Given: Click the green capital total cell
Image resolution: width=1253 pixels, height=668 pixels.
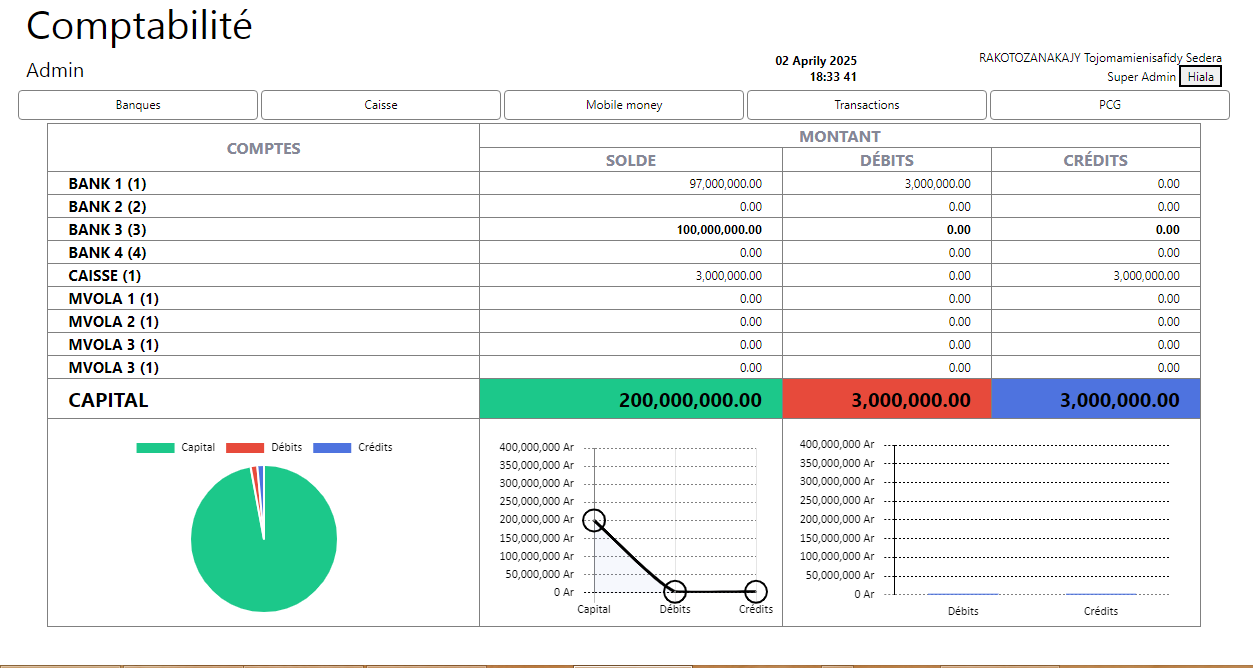Looking at the screenshot, I should click(630, 399).
